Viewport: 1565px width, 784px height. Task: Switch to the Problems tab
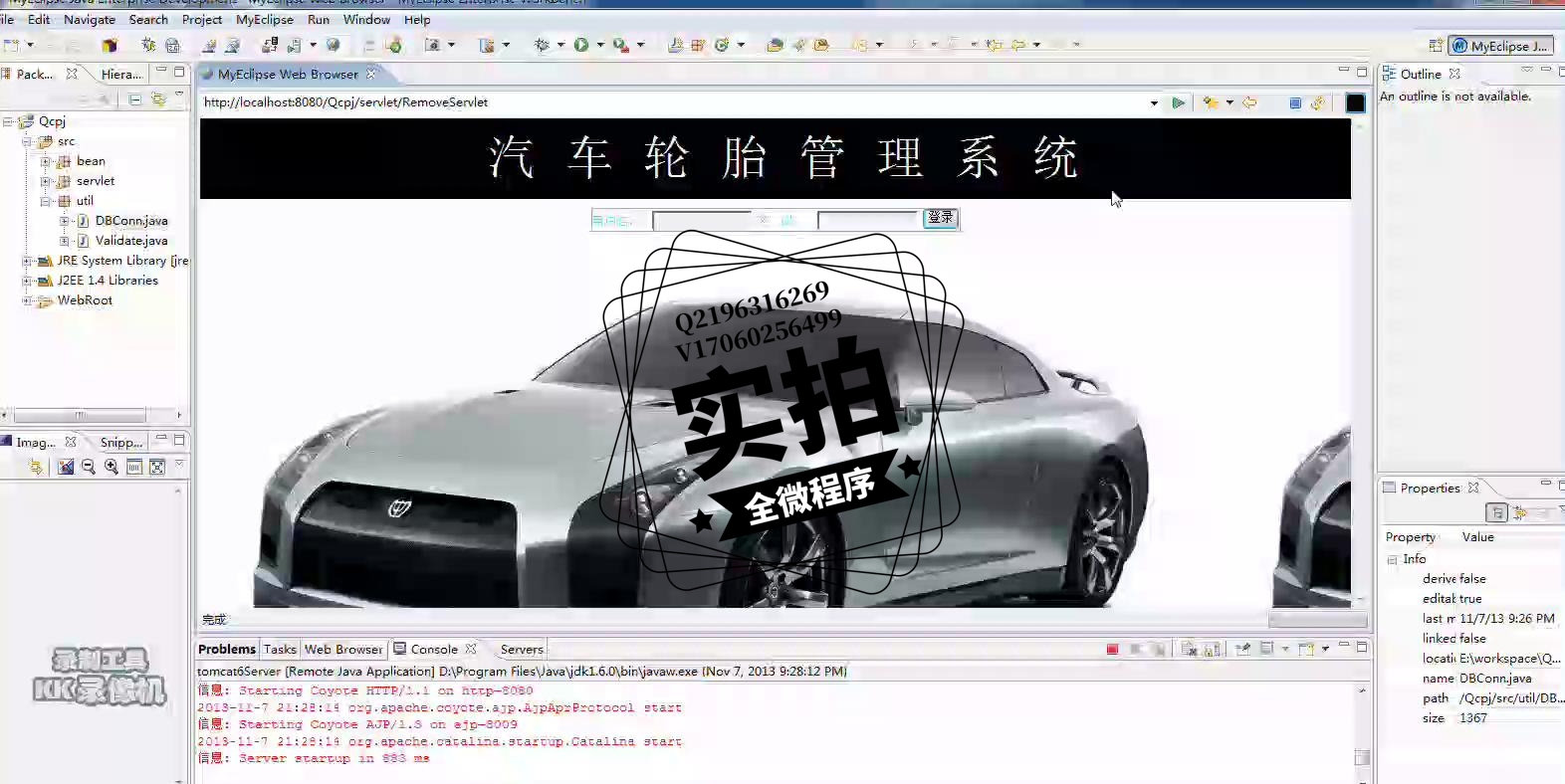227,649
